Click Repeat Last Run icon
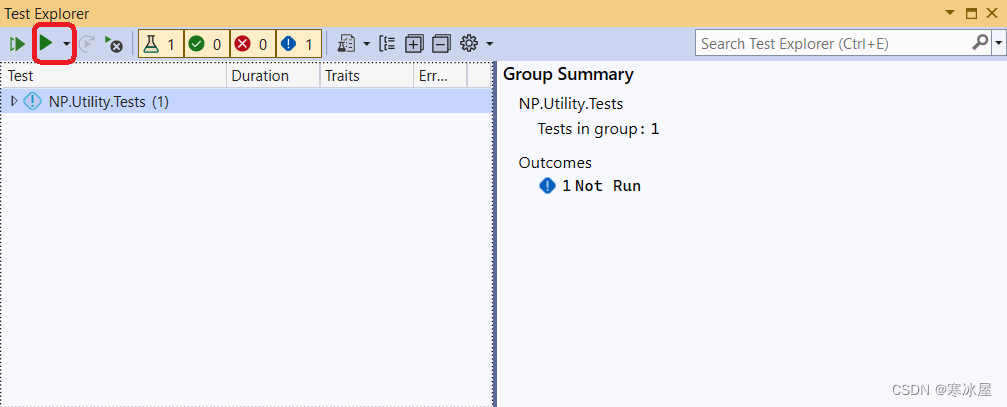This screenshot has height=407, width=1007. (x=87, y=44)
